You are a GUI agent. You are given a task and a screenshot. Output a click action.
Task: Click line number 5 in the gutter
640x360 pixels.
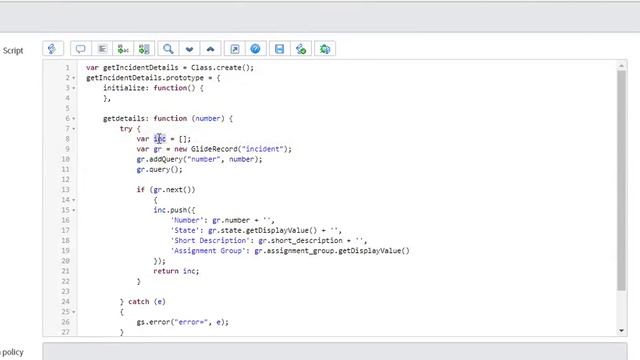click(67, 109)
